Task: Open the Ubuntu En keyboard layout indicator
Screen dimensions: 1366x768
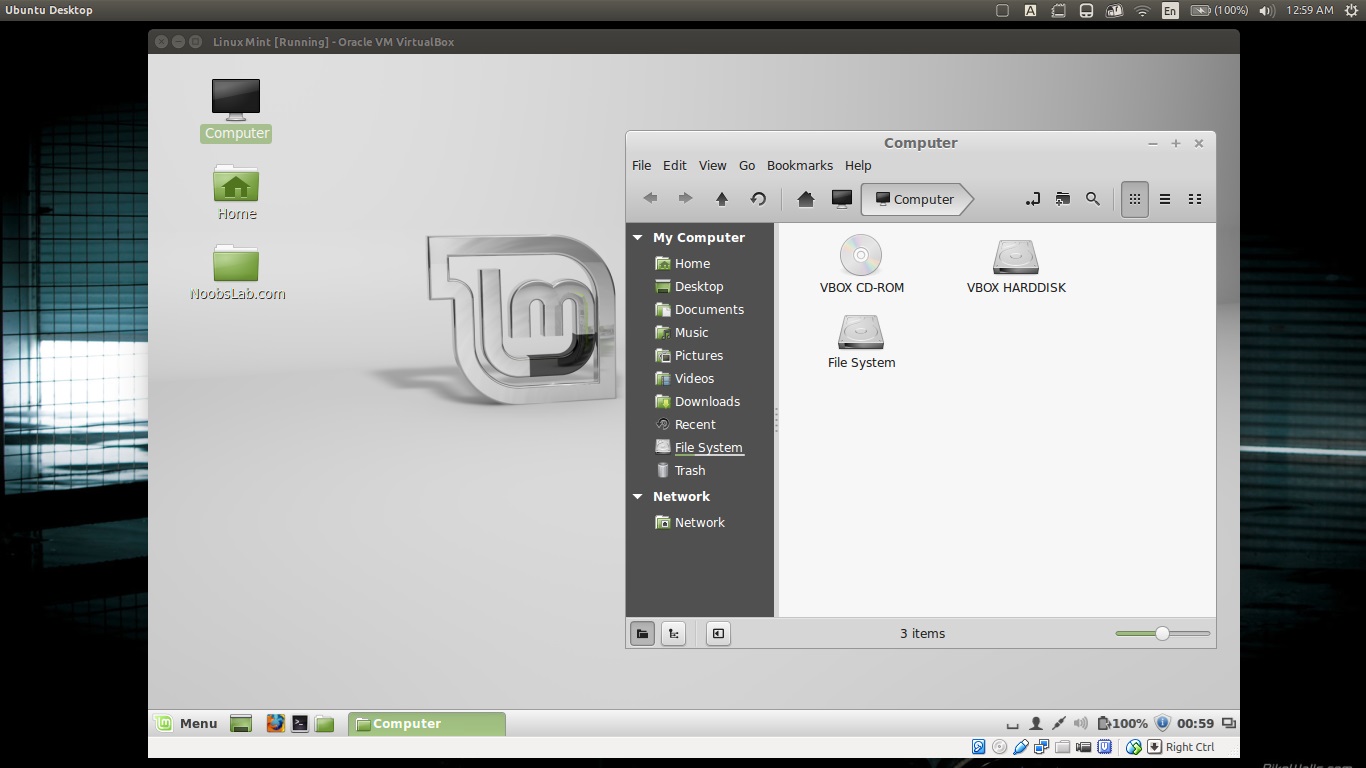Action: pyautogui.click(x=1170, y=10)
